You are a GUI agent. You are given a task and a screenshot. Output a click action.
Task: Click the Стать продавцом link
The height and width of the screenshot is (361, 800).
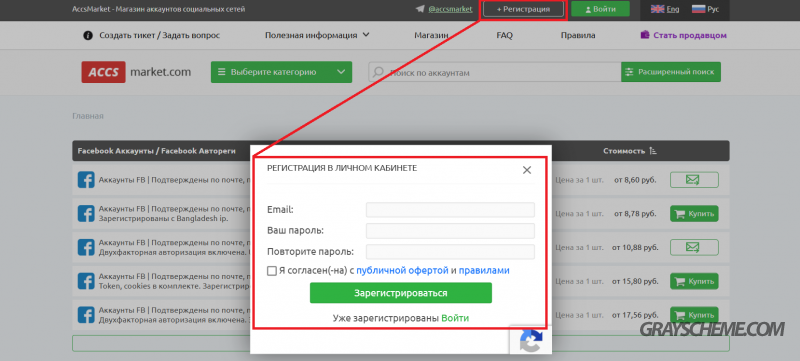click(690, 35)
